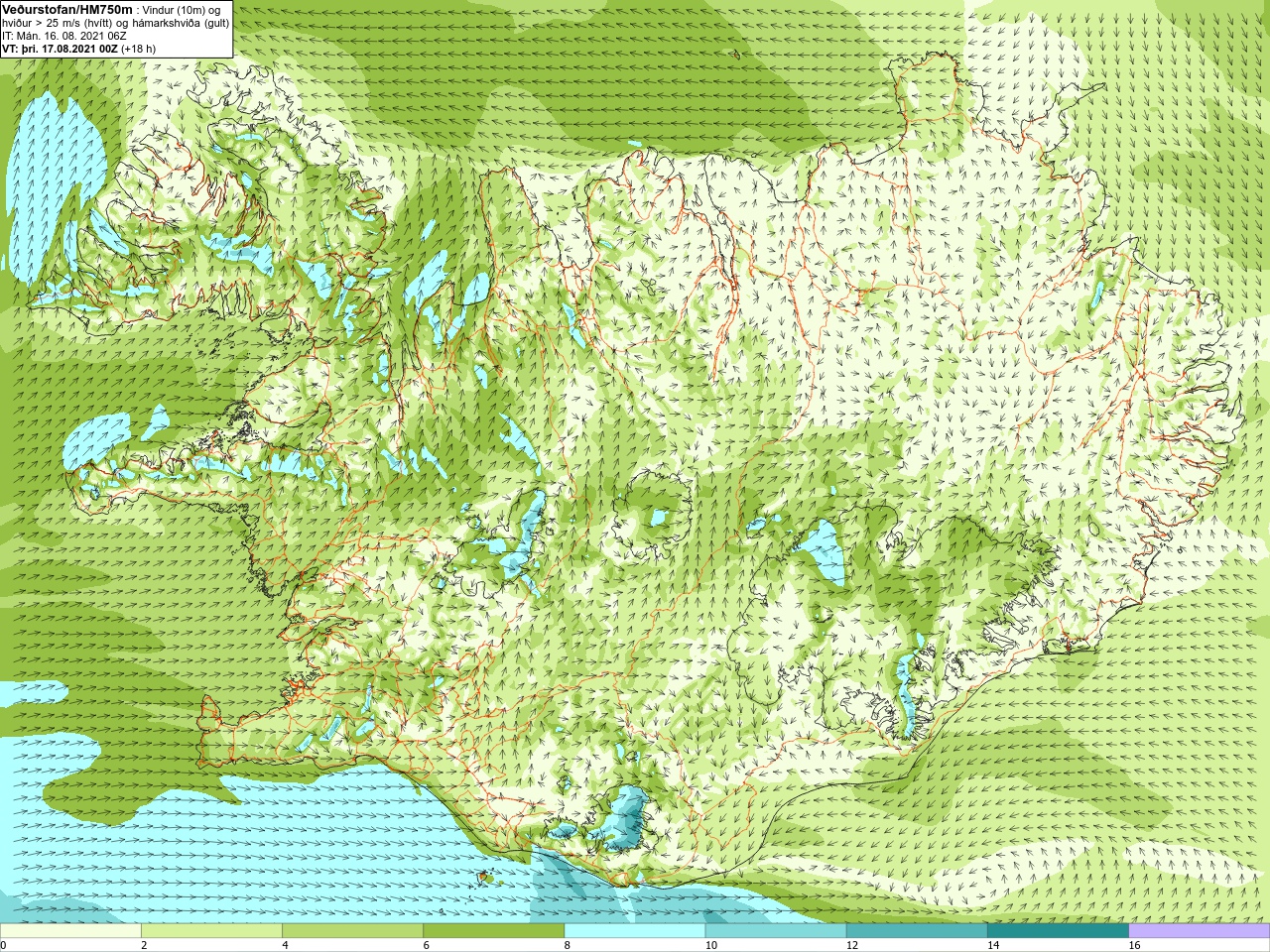Click the light cyan 8–10 m/s legend swatch
Viewport: 1270px width, 952px height.
tap(635, 931)
